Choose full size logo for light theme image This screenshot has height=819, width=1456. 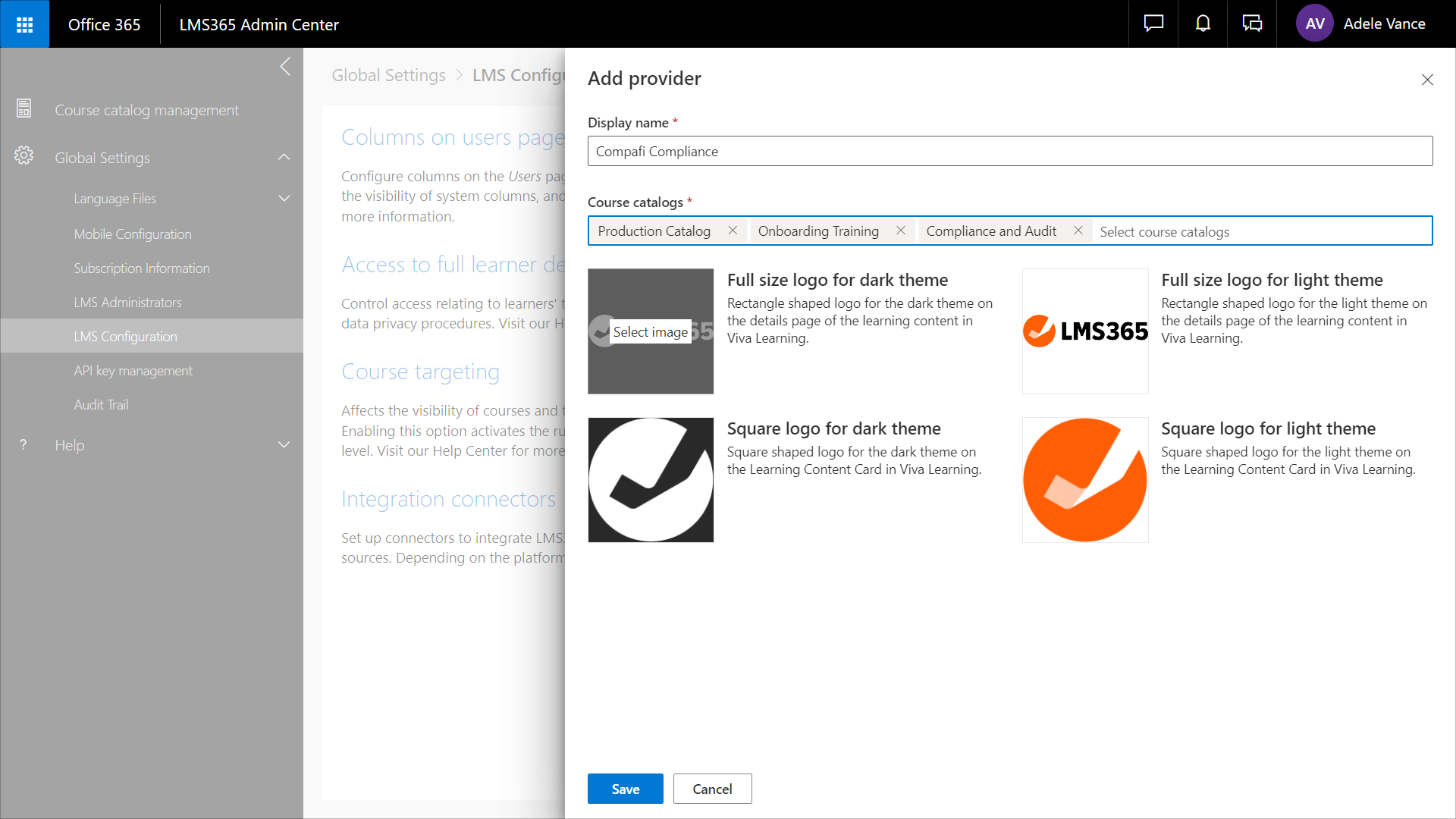tap(1085, 331)
